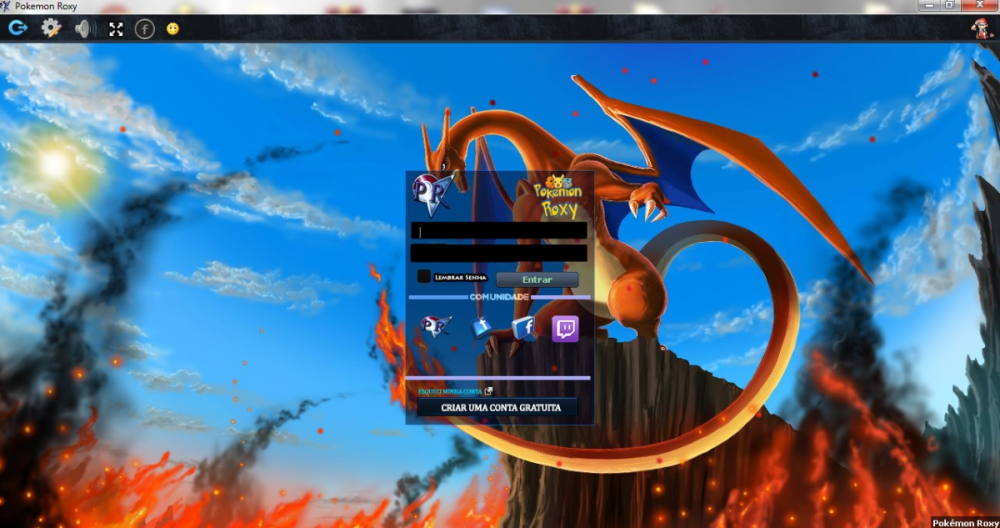Click the Esqueci Minha Conta link

pos(450,391)
